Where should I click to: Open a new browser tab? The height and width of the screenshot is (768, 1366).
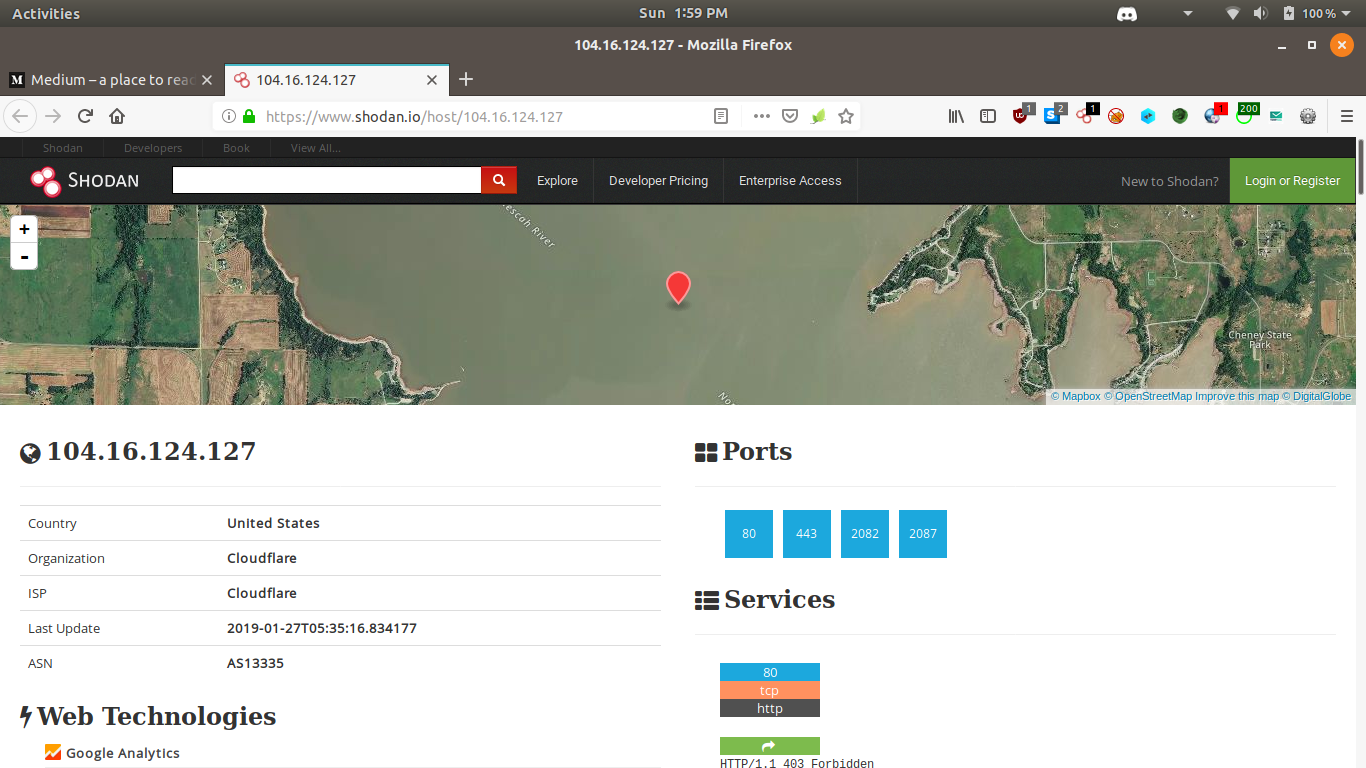[465, 80]
